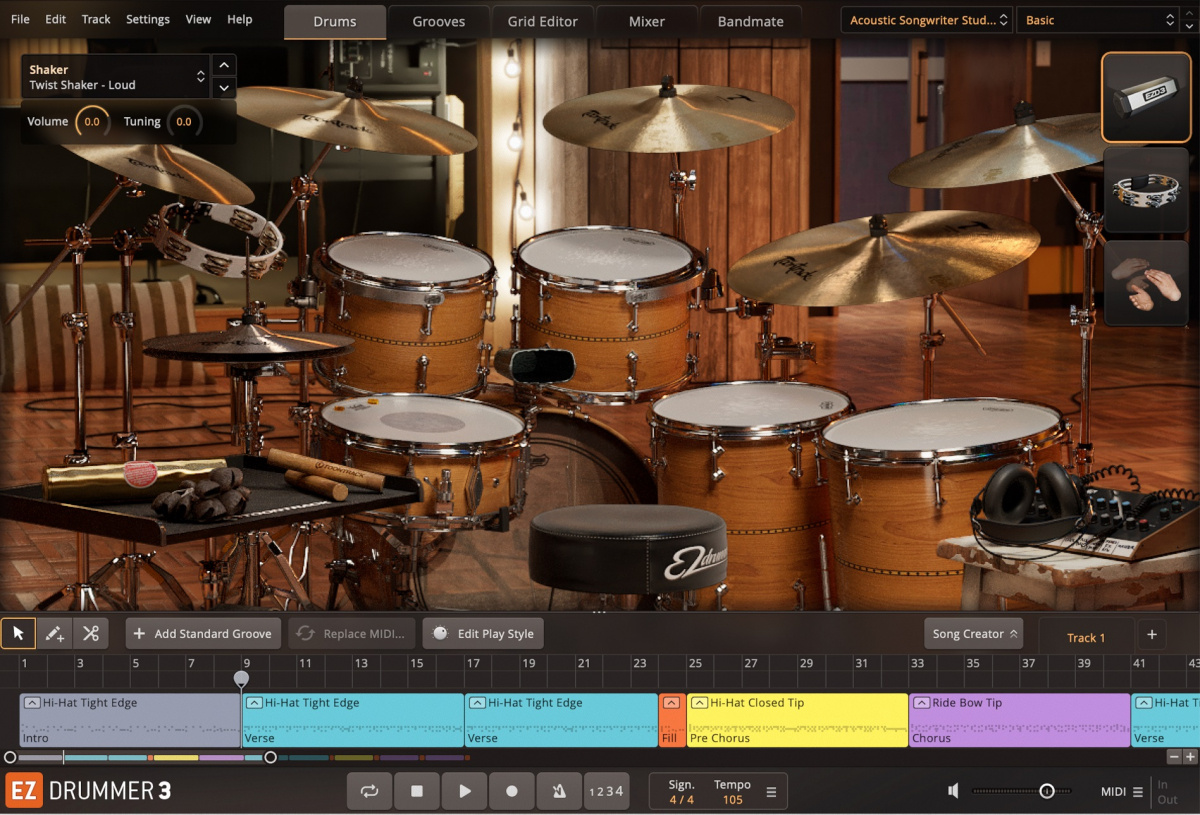Click the record button

(512, 790)
